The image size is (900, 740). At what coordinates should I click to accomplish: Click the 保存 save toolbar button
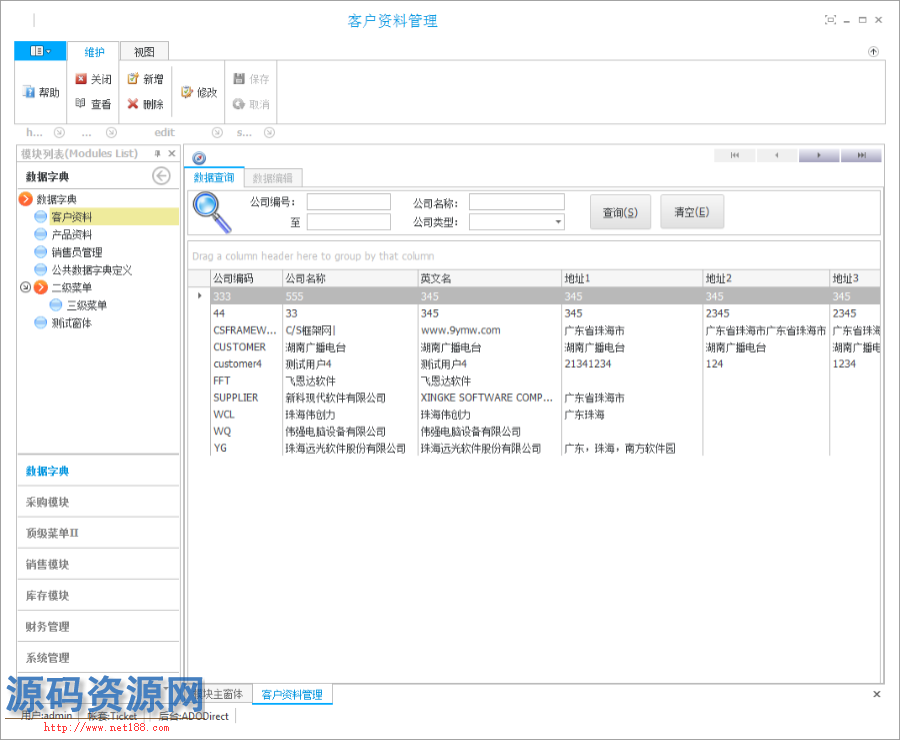click(x=251, y=79)
